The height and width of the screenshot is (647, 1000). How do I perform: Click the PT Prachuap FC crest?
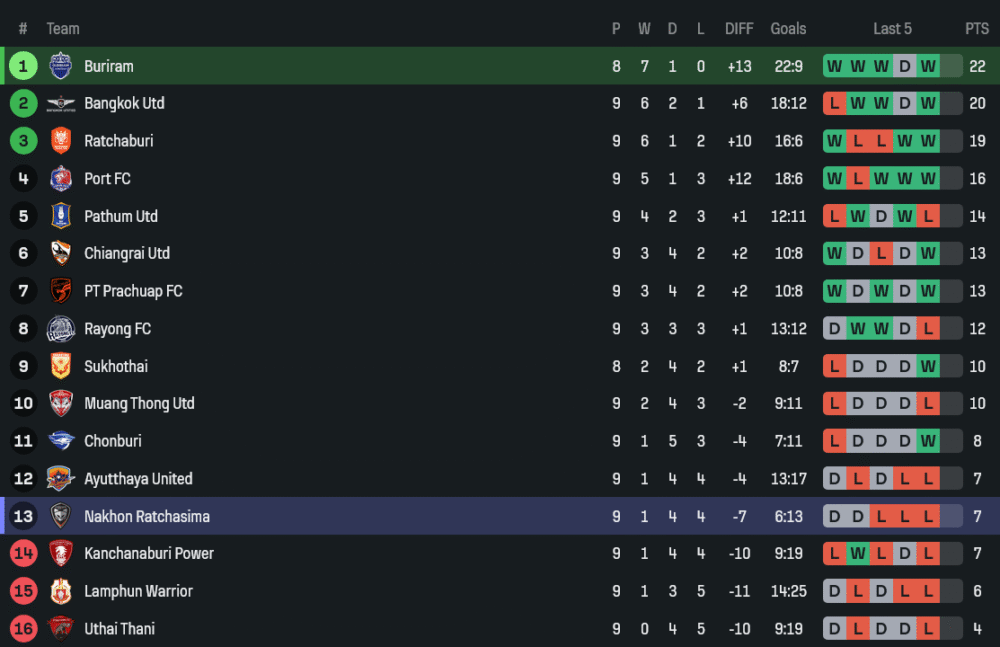(x=61, y=291)
